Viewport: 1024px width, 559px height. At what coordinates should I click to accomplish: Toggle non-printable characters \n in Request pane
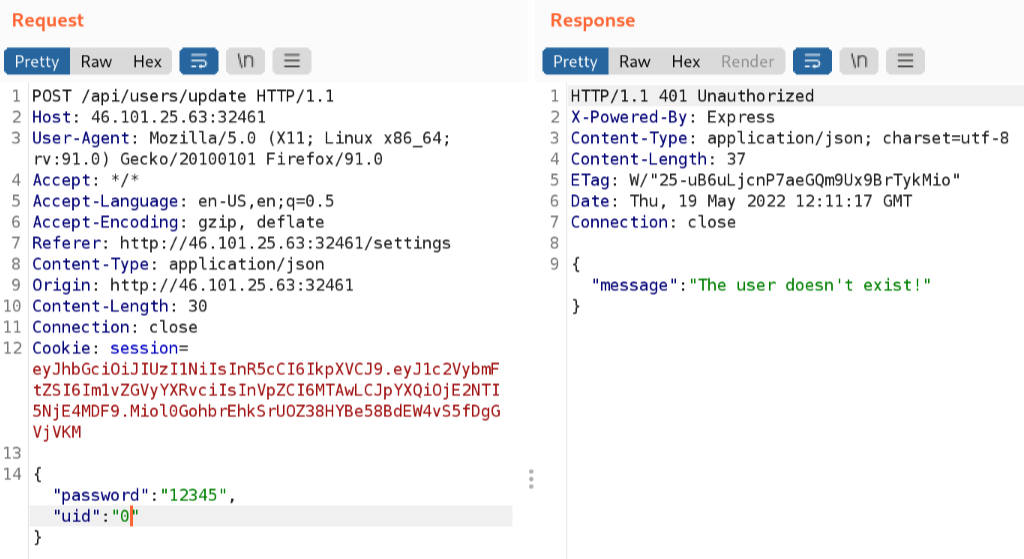pyautogui.click(x=245, y=61)
